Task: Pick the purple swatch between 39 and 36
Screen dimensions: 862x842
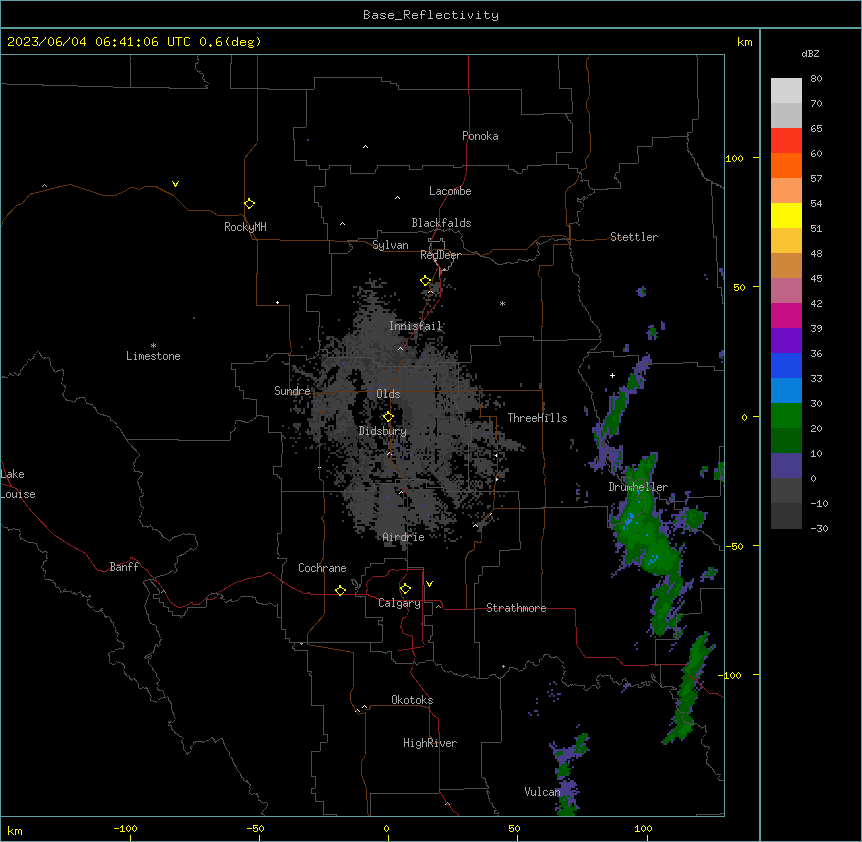Action: coord(786,340)
